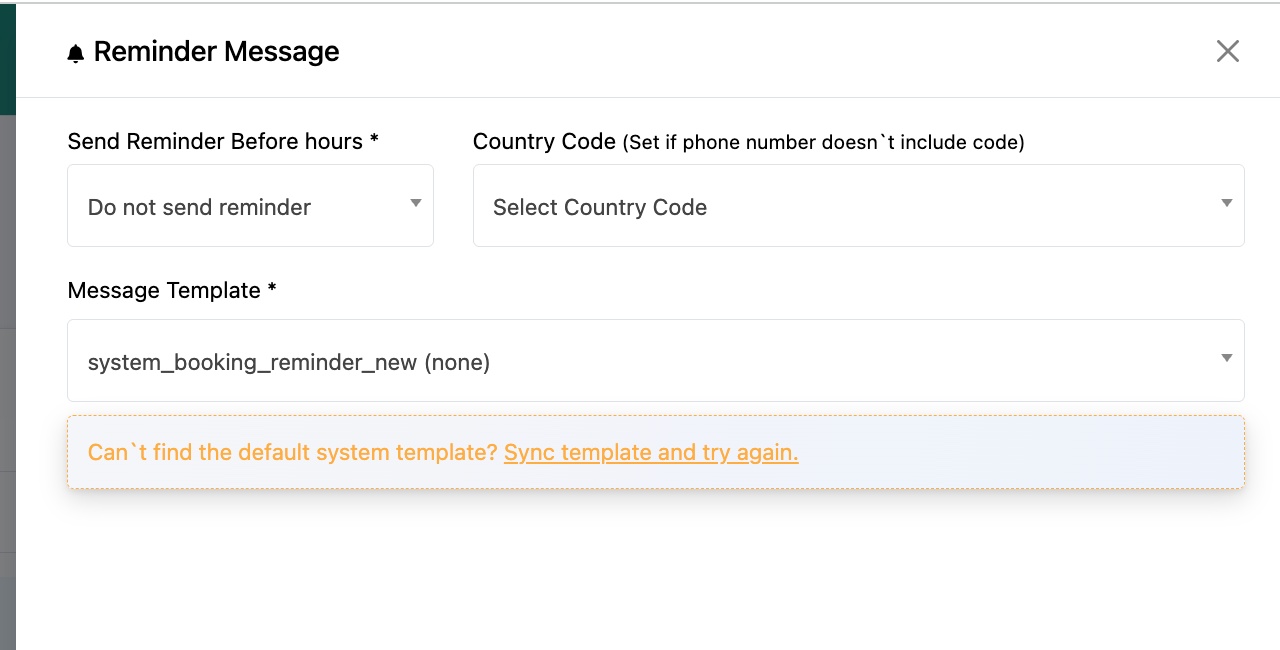Image resolution: width=1280 pixels, height=650 pixels.
Task: Select the system_booking_reminder_new (none) value text
Action: click(289, 362)
